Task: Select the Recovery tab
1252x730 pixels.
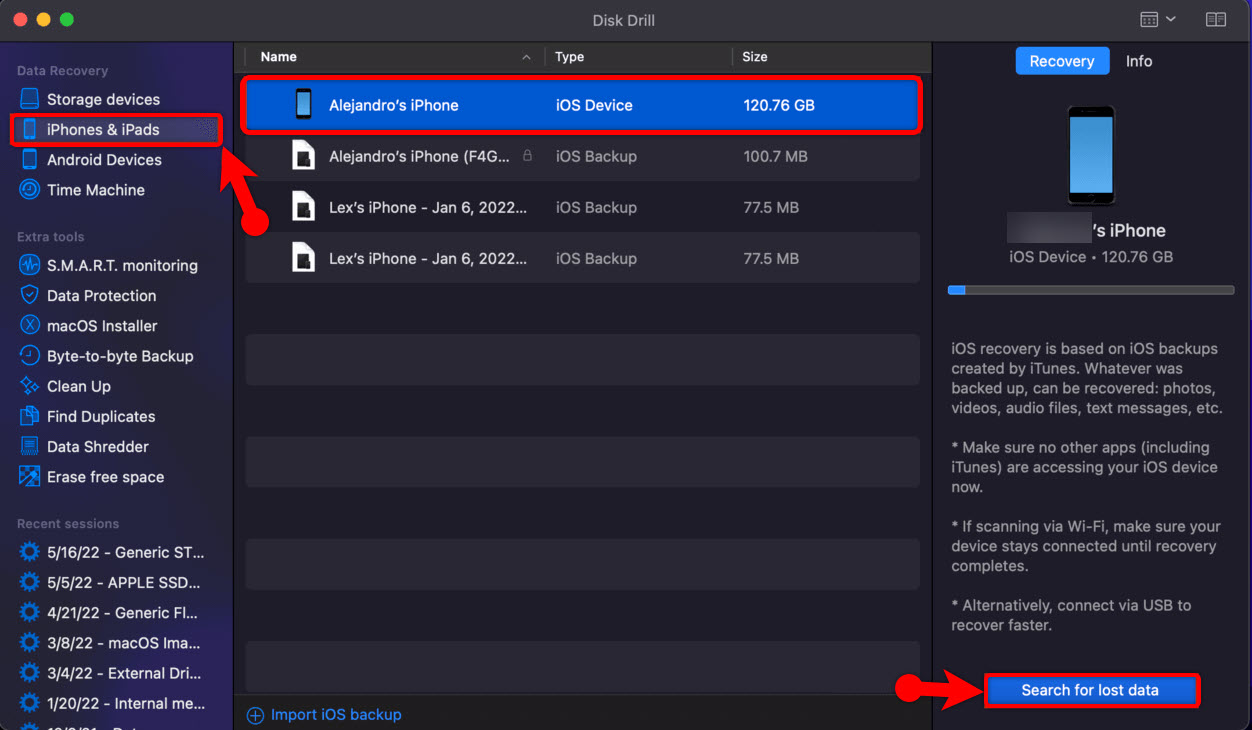Action: point(1061,61)
